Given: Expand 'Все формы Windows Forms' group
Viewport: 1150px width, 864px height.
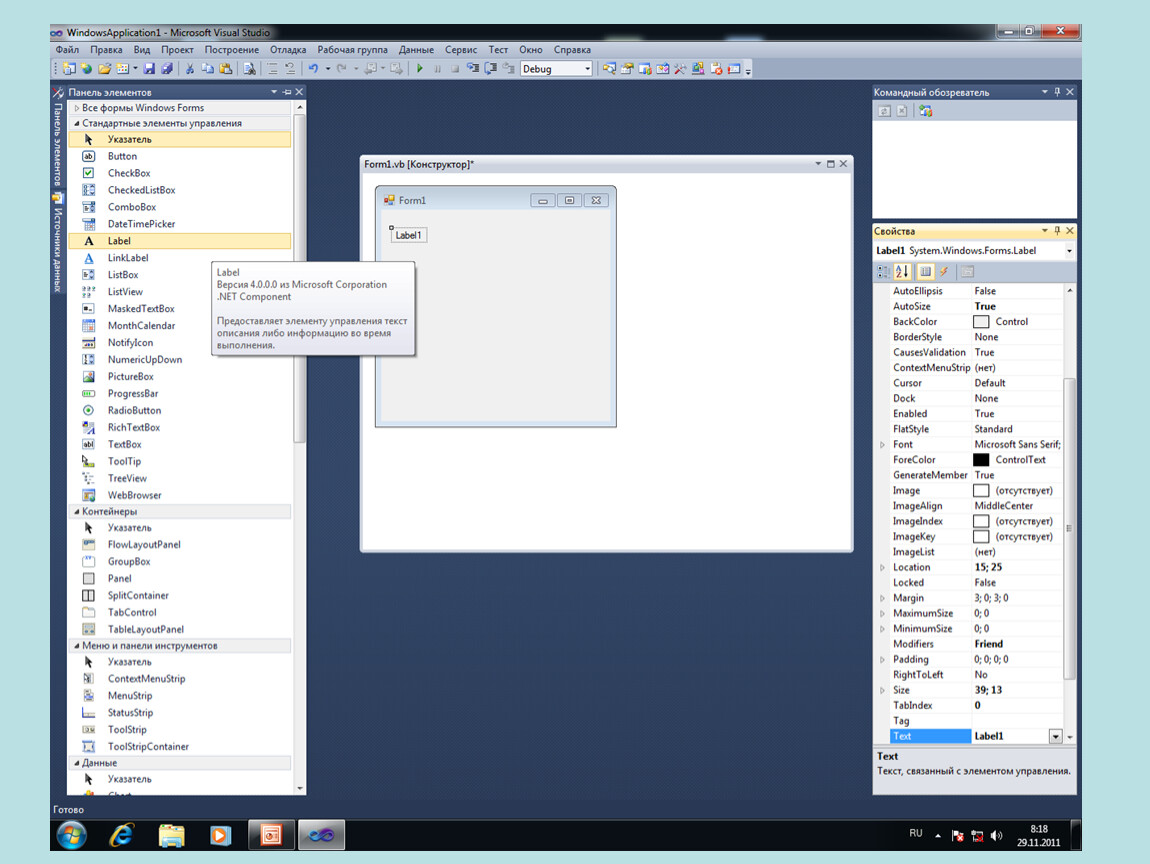Looking at the screenshot, I should point(76,108).
